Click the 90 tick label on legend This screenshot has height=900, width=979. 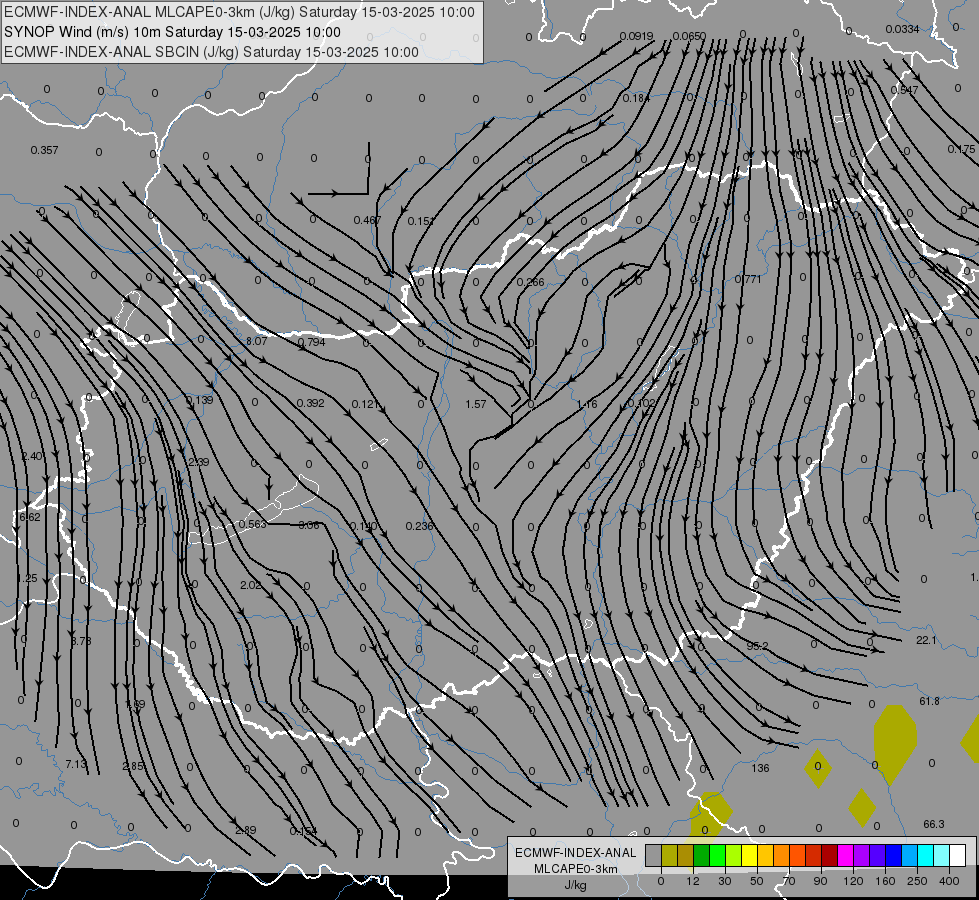[820, 881]
